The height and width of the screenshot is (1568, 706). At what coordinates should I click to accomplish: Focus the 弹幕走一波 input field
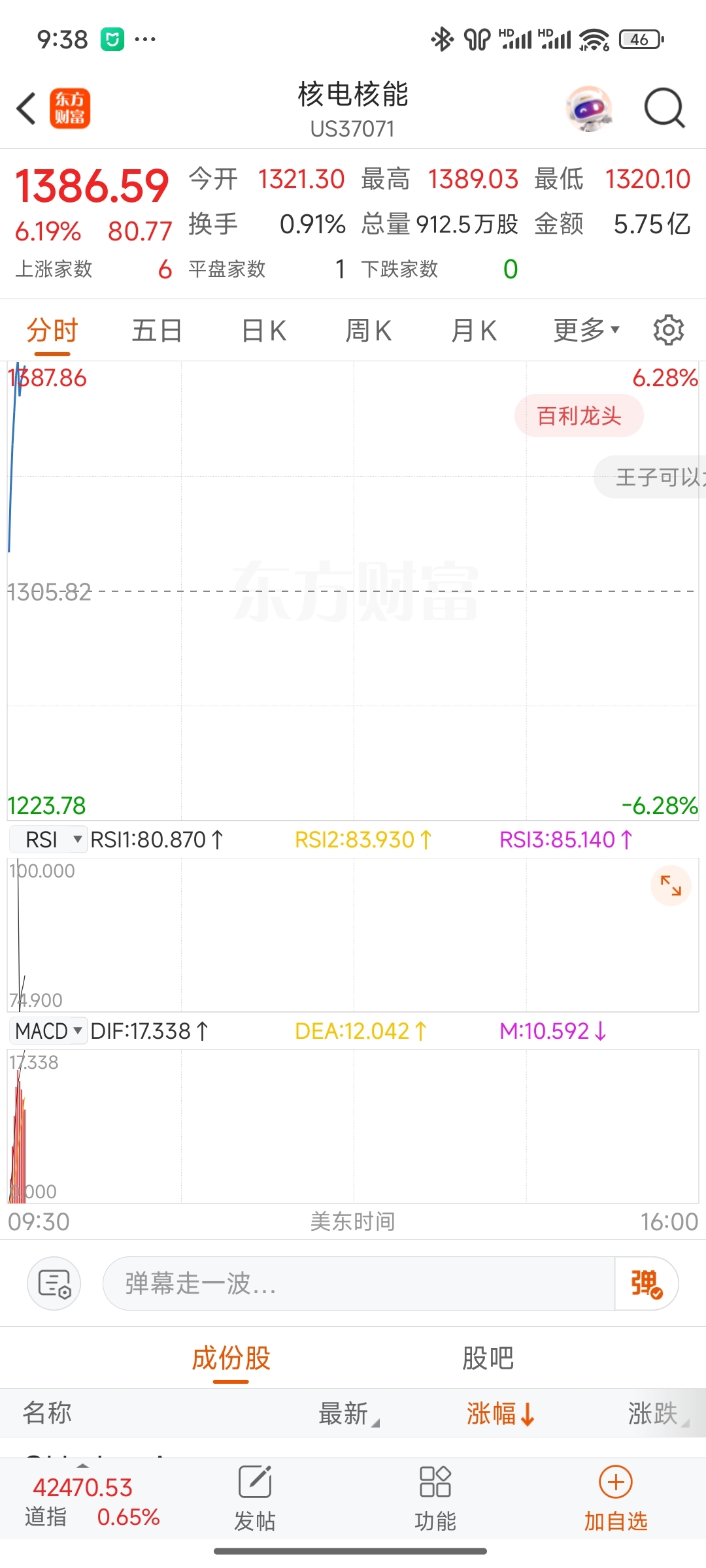coord(358,1283)
